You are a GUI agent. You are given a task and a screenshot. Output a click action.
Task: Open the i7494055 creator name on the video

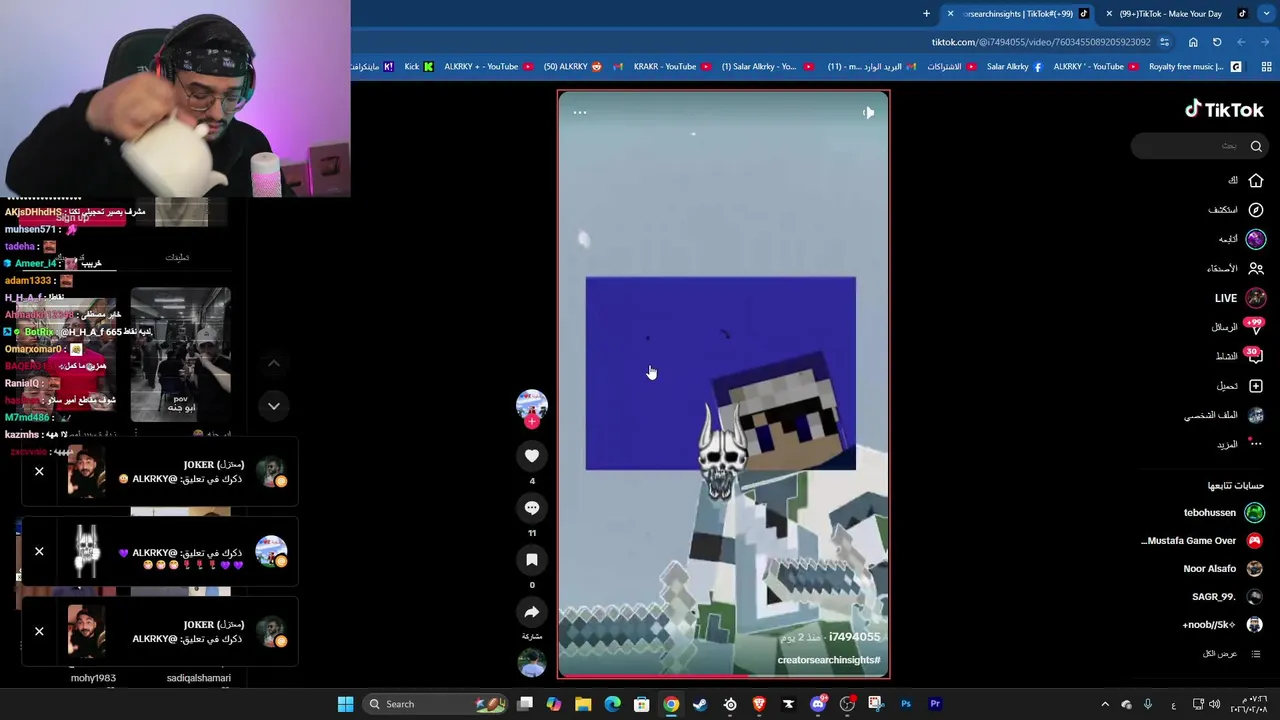click(x=854, y=637)
